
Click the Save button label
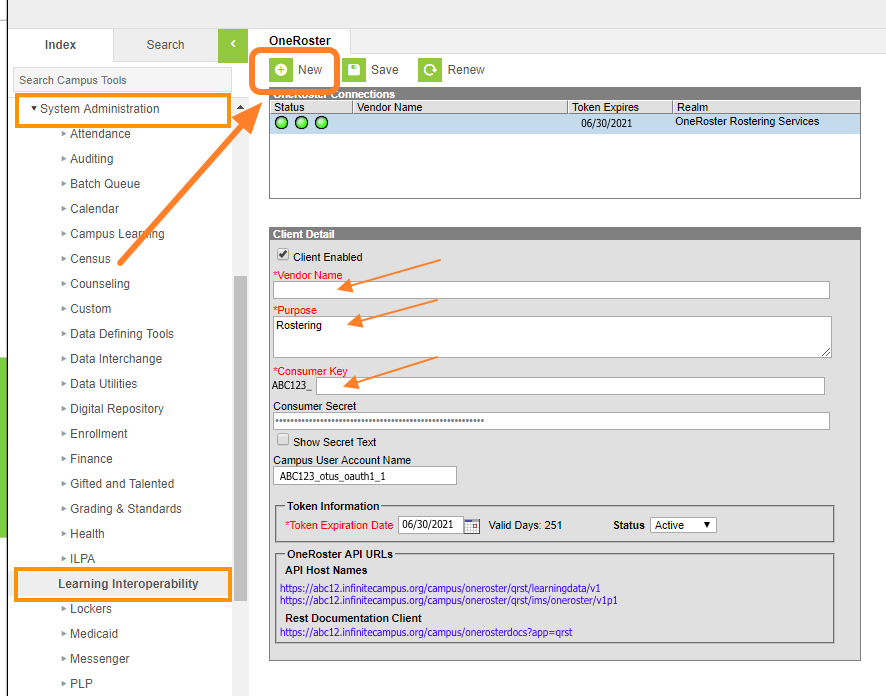(384, 69)
